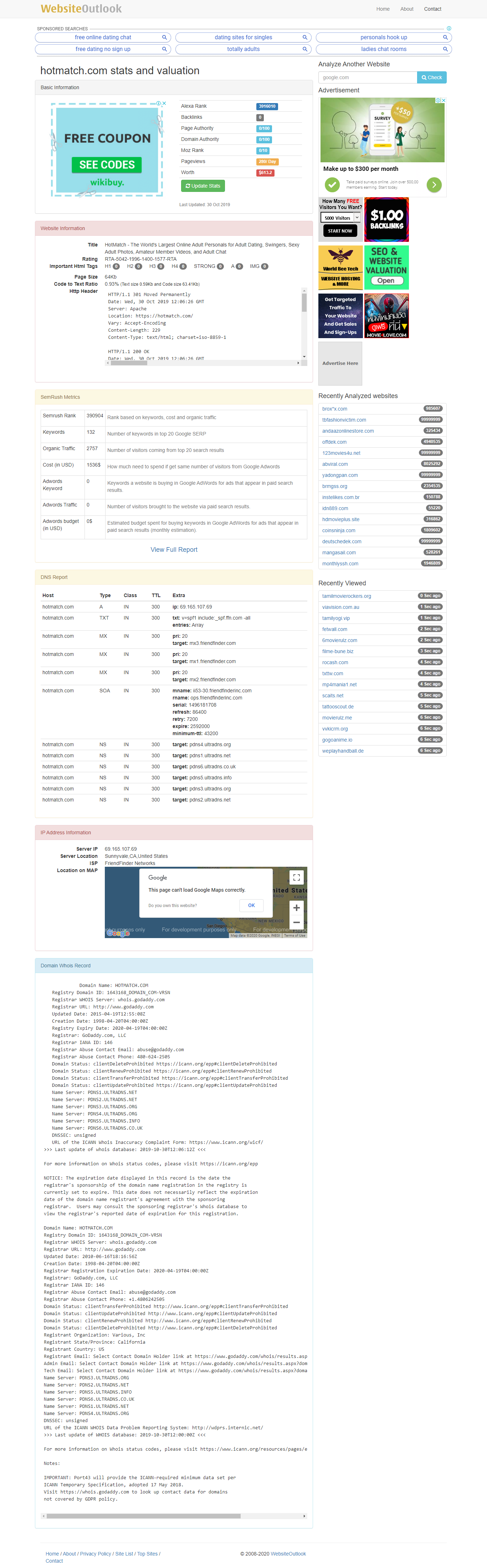Click 'Do you own this website?' link
Screen dimensions: 487x1568
(x=173, y=905)
